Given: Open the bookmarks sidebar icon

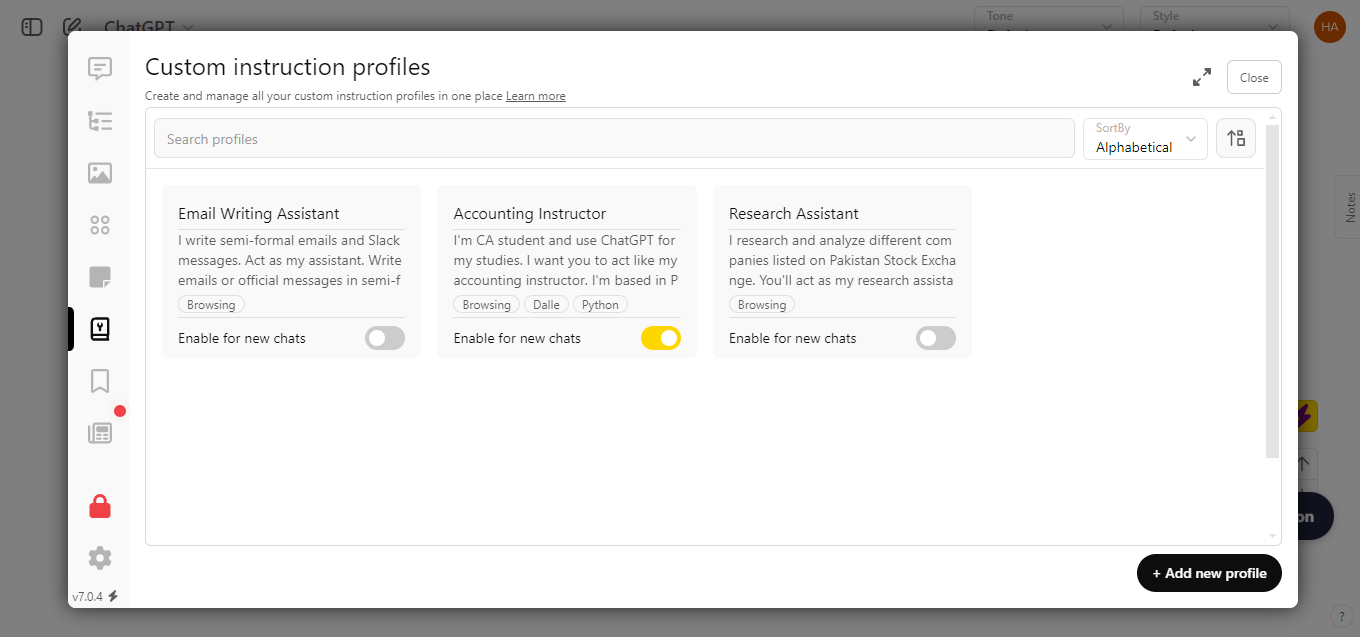Looking at the screenshot, I should pos(99,381).
